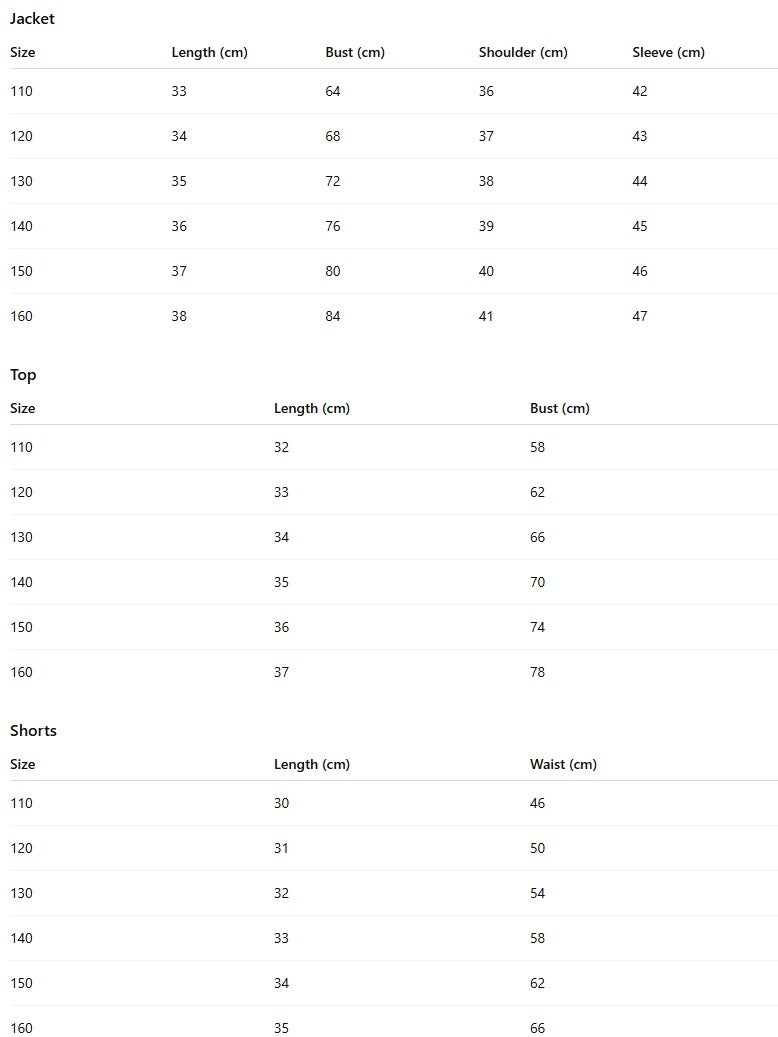
Task: Click the Jacket table heading
Action: (32, 19)
